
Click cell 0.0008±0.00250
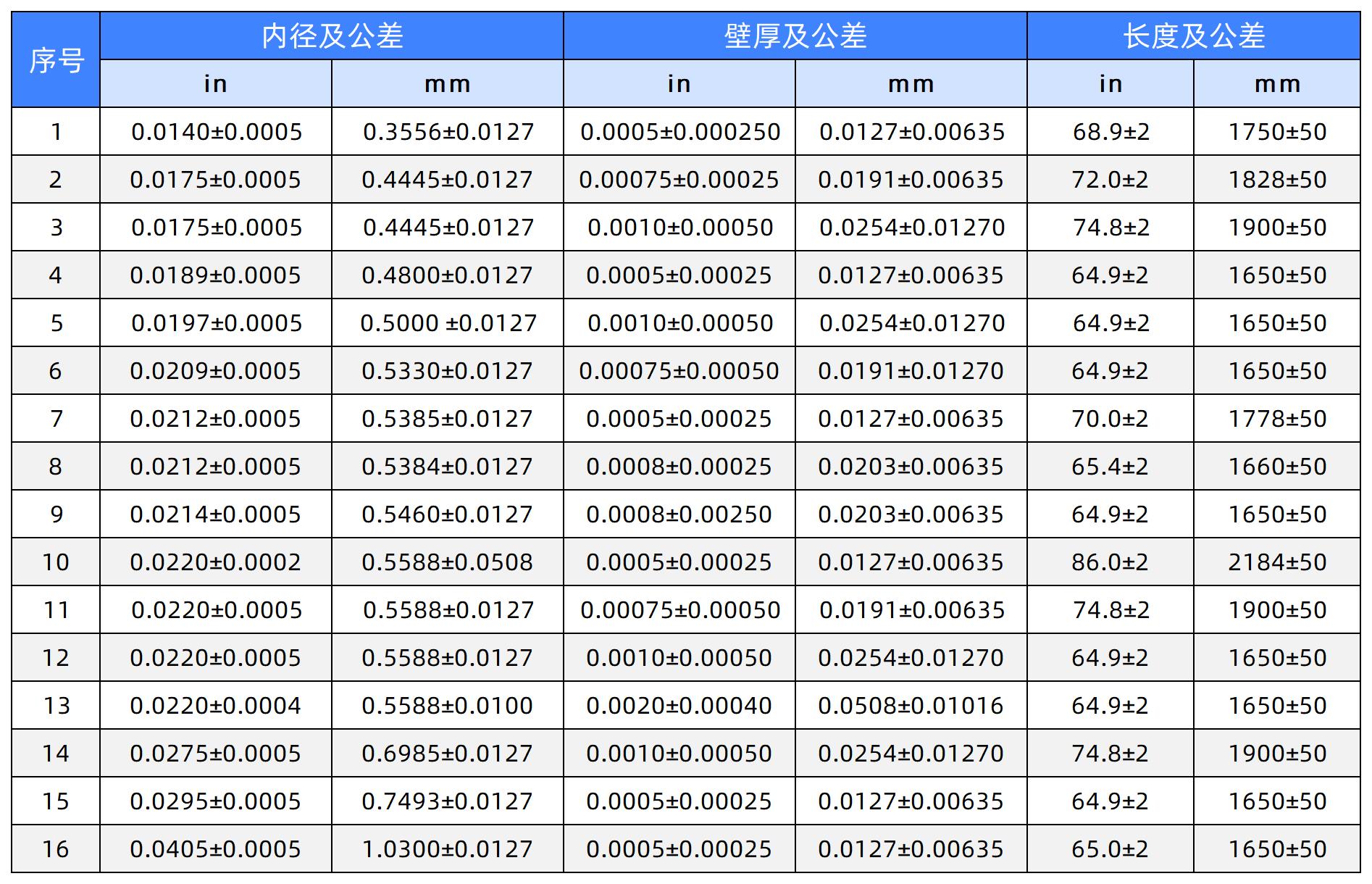(x=679, y=514)
